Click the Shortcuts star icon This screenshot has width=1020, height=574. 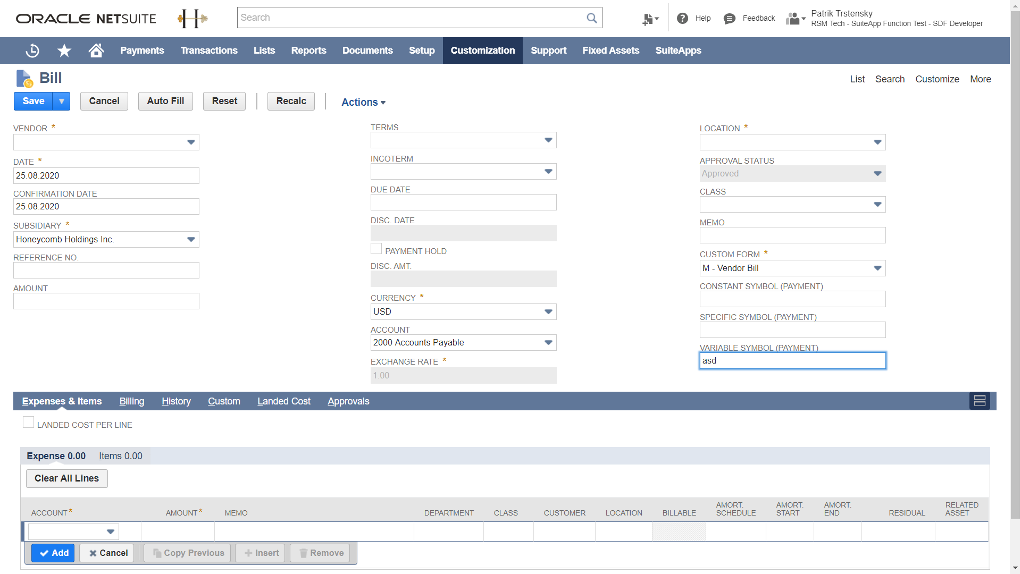[x=64, y=51]
